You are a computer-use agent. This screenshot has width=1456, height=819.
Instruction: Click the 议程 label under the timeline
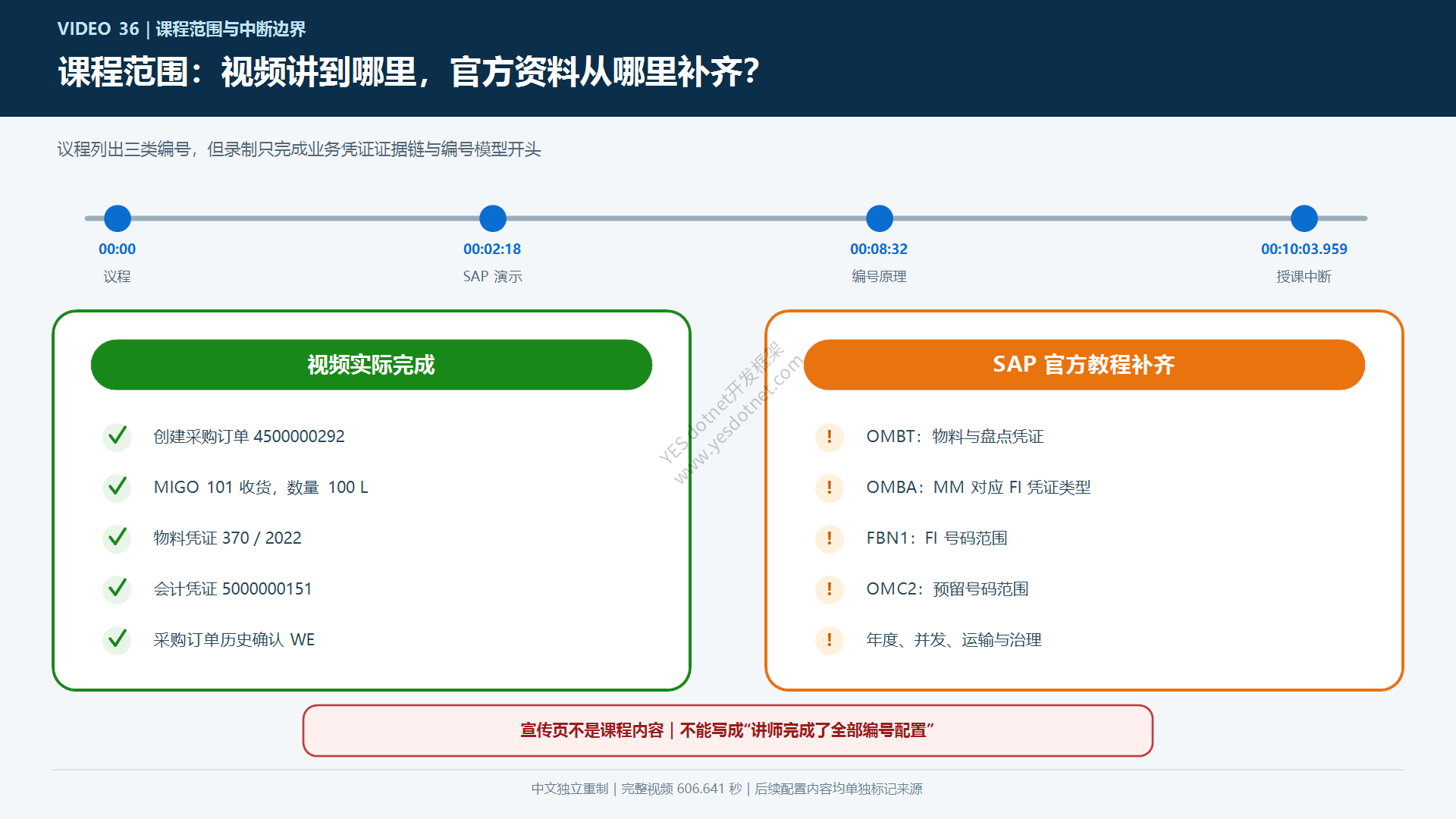point(118,277)
